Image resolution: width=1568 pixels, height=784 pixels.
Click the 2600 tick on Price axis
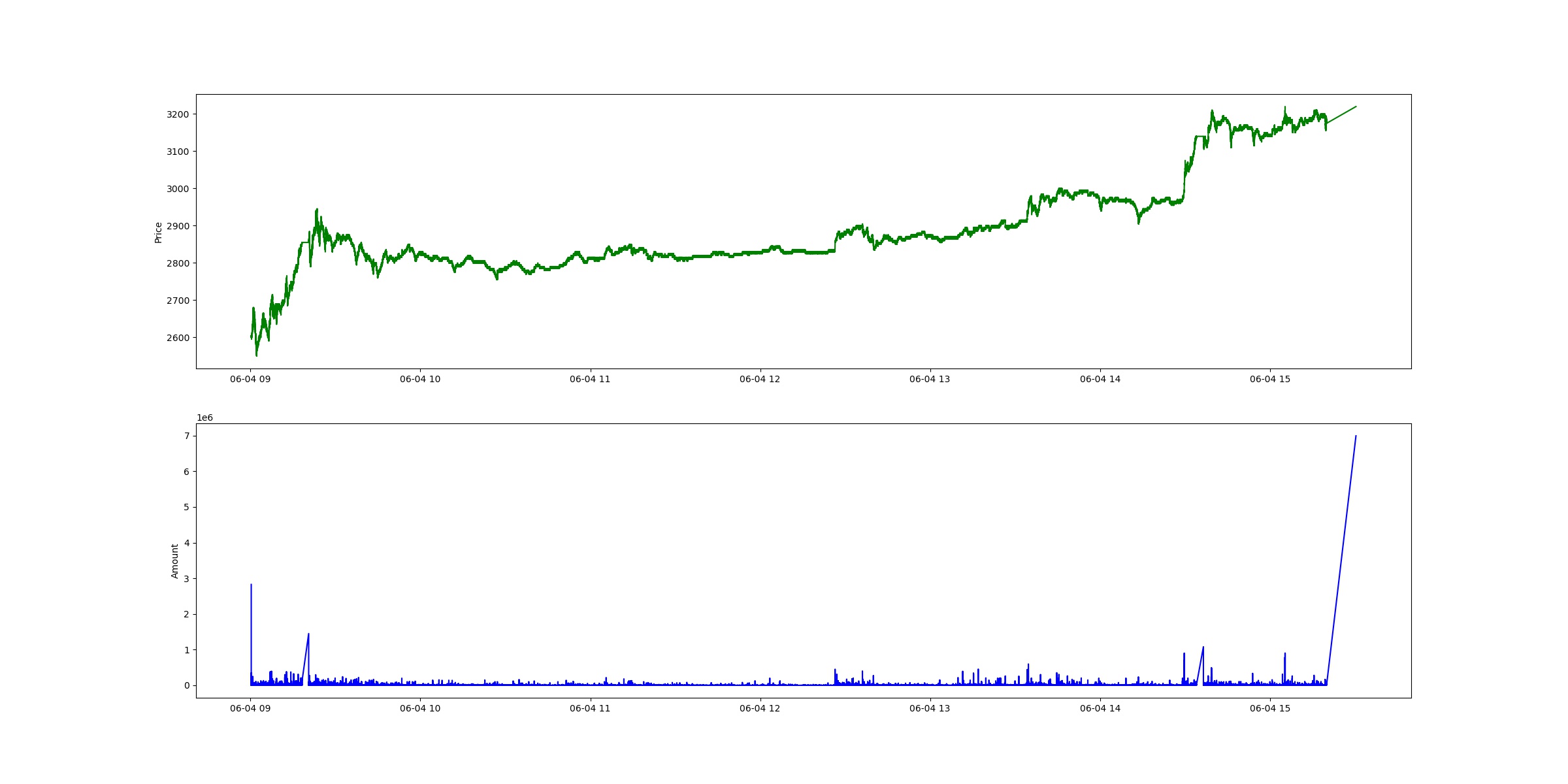178,338
